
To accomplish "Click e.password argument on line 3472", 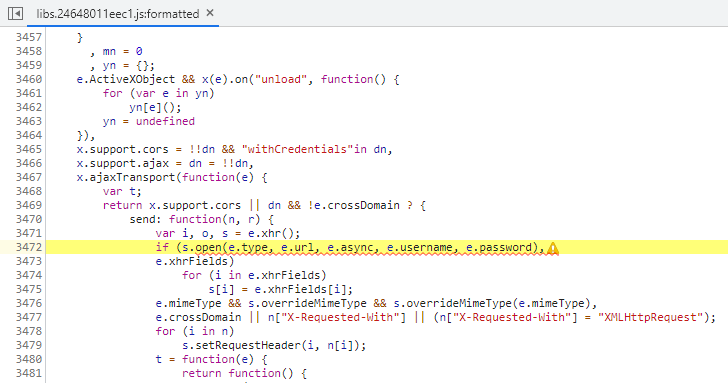I will 499,247.
